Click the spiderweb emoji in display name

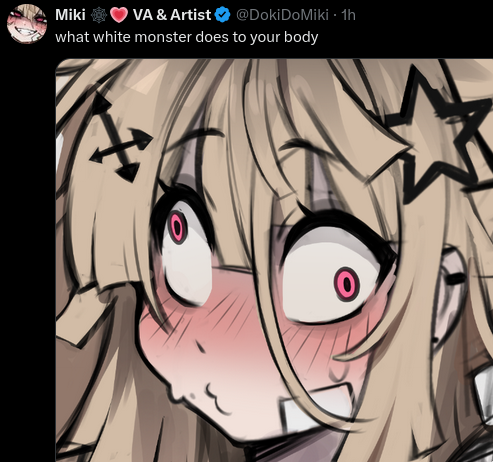[x=99, y=15]
